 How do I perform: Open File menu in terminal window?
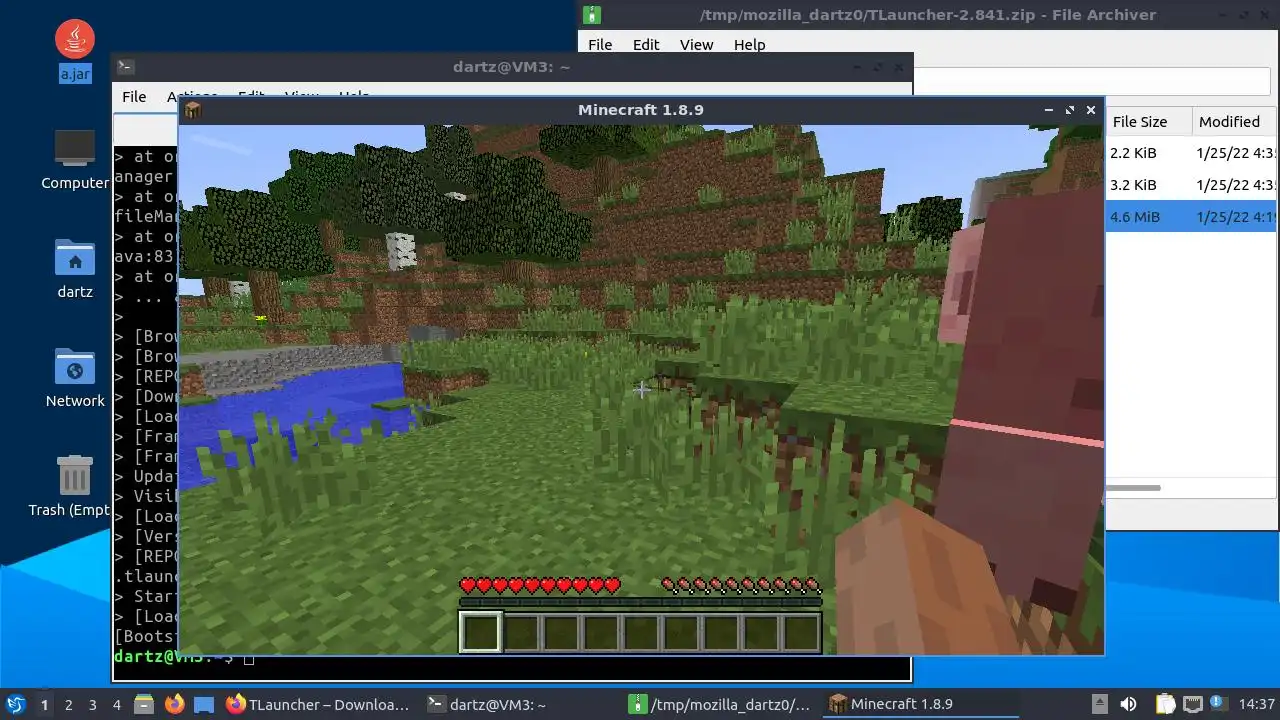tap(134, 97)
